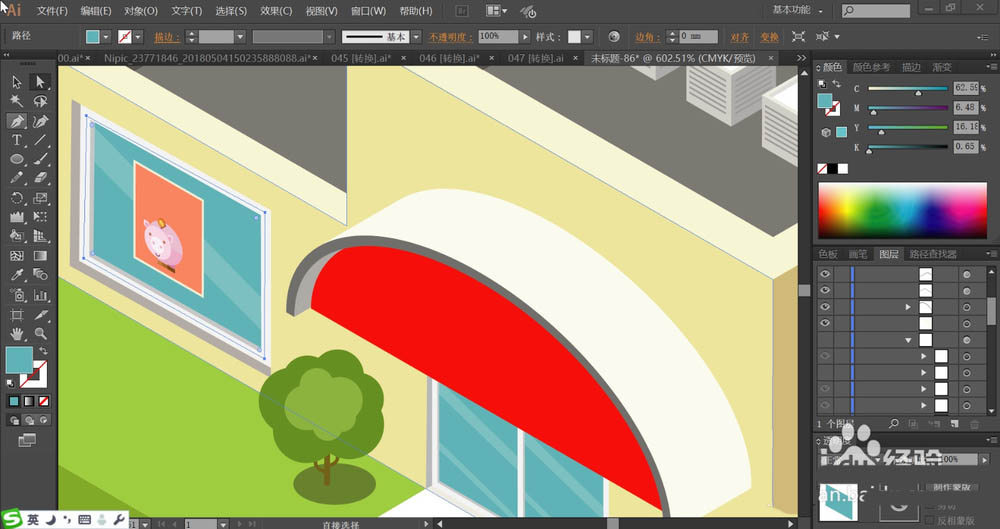Toggle eye icon of topmost layer row
1000x529 pixels.
click(825, 274)
